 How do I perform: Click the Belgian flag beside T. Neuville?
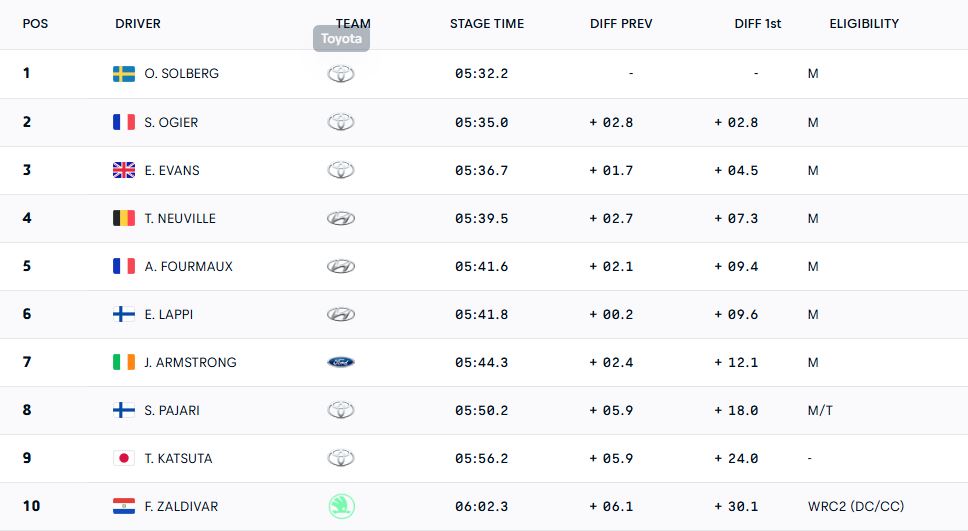[124, 218]
